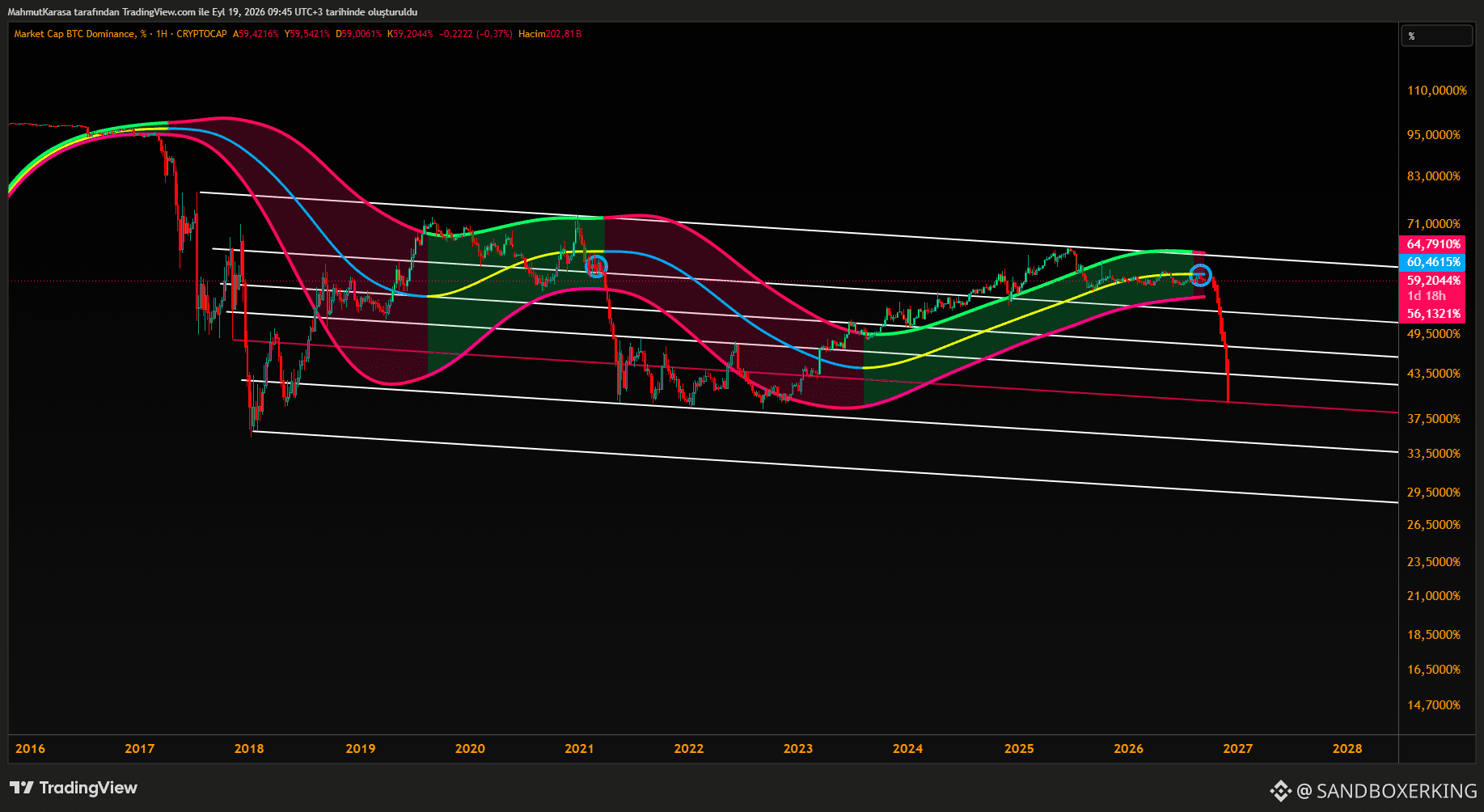
Task: Select the blue circle marker near late 2026
Action: pyautogui.click(x=1201, y=275)
